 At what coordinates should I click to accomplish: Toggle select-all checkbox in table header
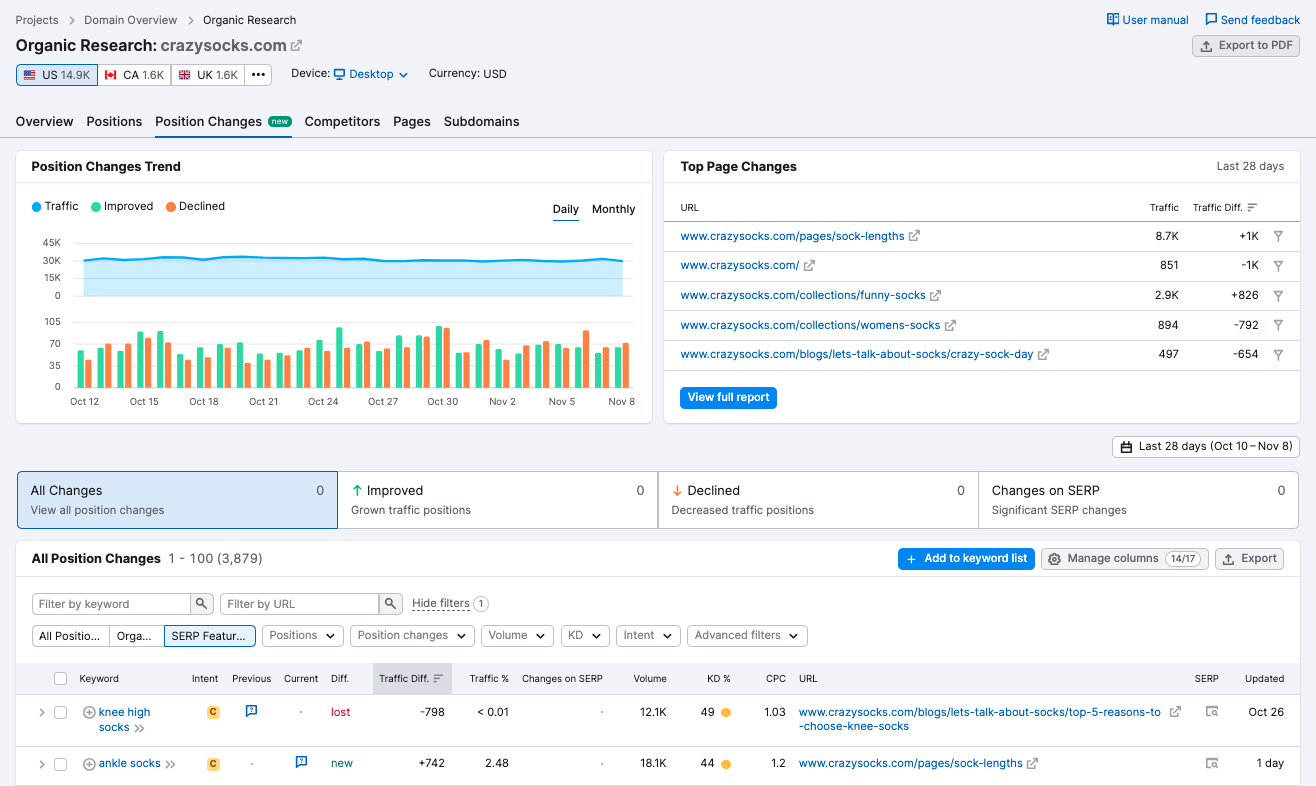[x=60, y=678]
